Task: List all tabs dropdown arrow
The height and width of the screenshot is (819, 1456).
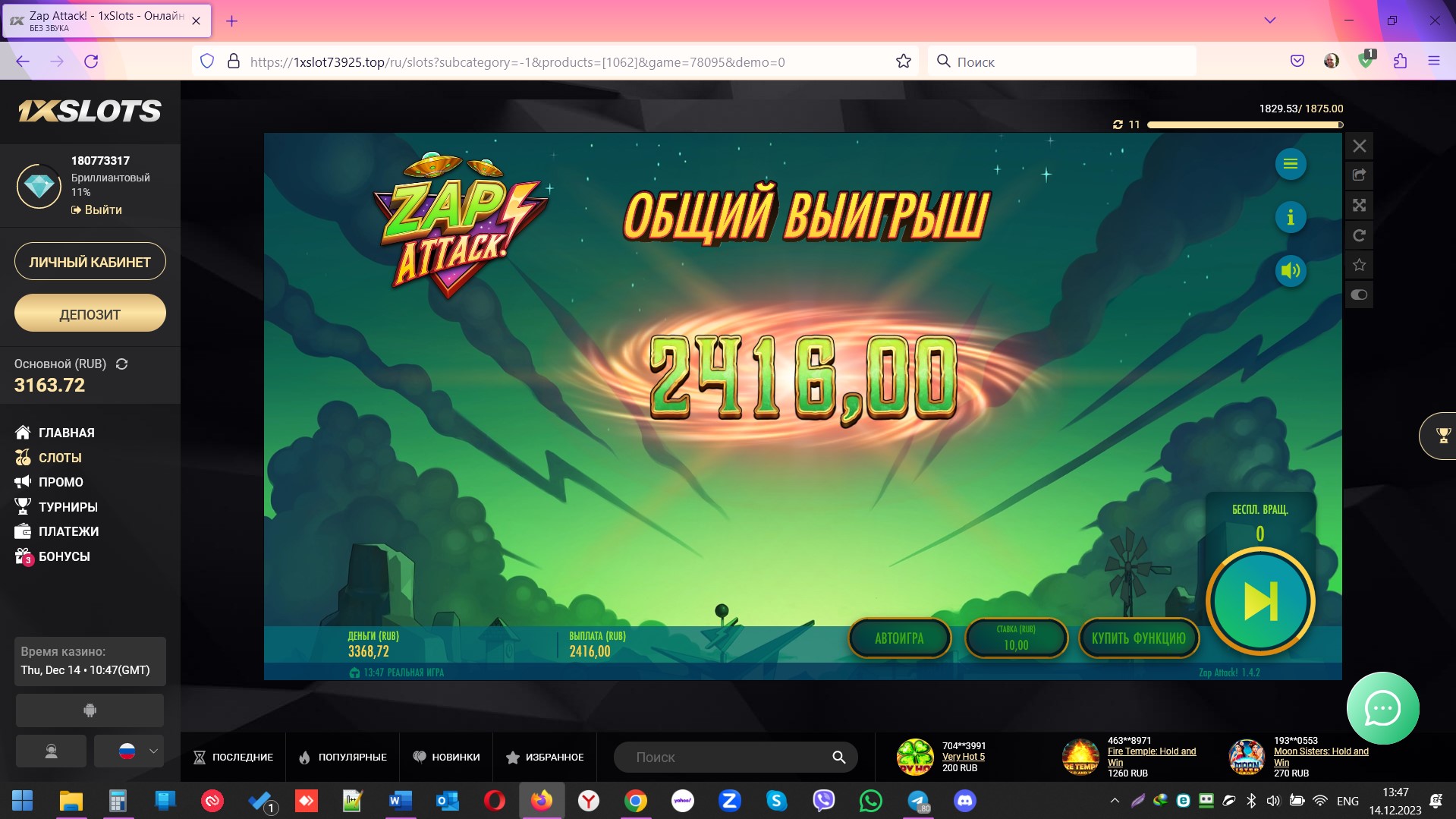Action: 1269,20
